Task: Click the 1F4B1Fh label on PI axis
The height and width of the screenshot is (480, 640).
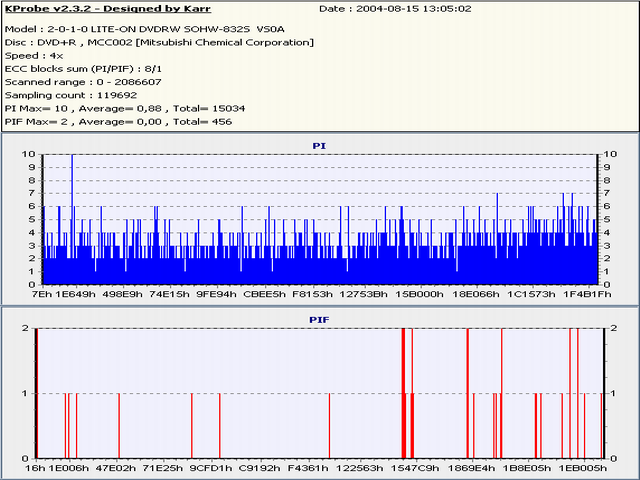Action: (587, 294)
